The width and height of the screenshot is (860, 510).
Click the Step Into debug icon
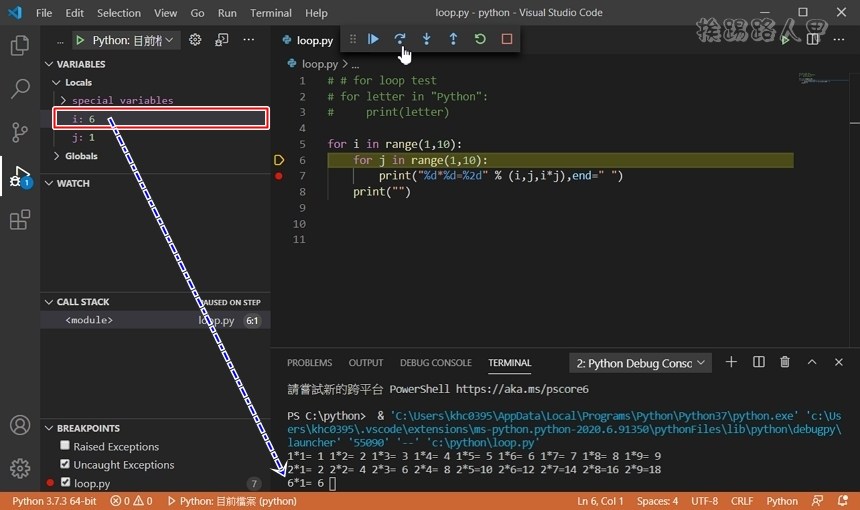click(x=427, y=39)
